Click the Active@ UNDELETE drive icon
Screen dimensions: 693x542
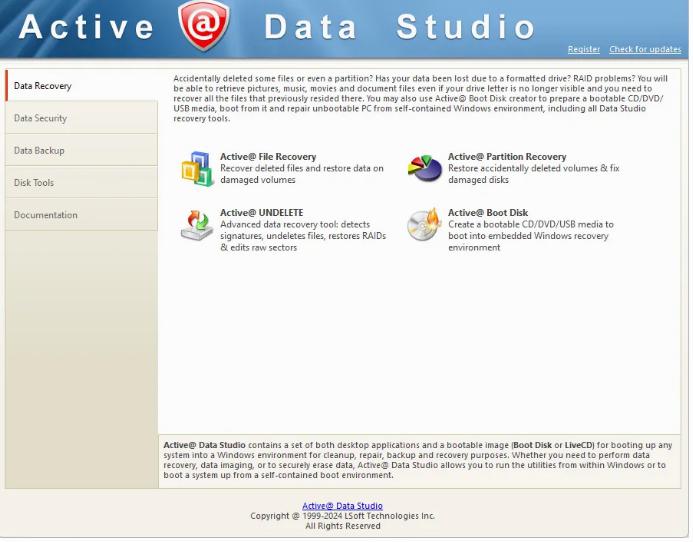(x=196, y=225)
